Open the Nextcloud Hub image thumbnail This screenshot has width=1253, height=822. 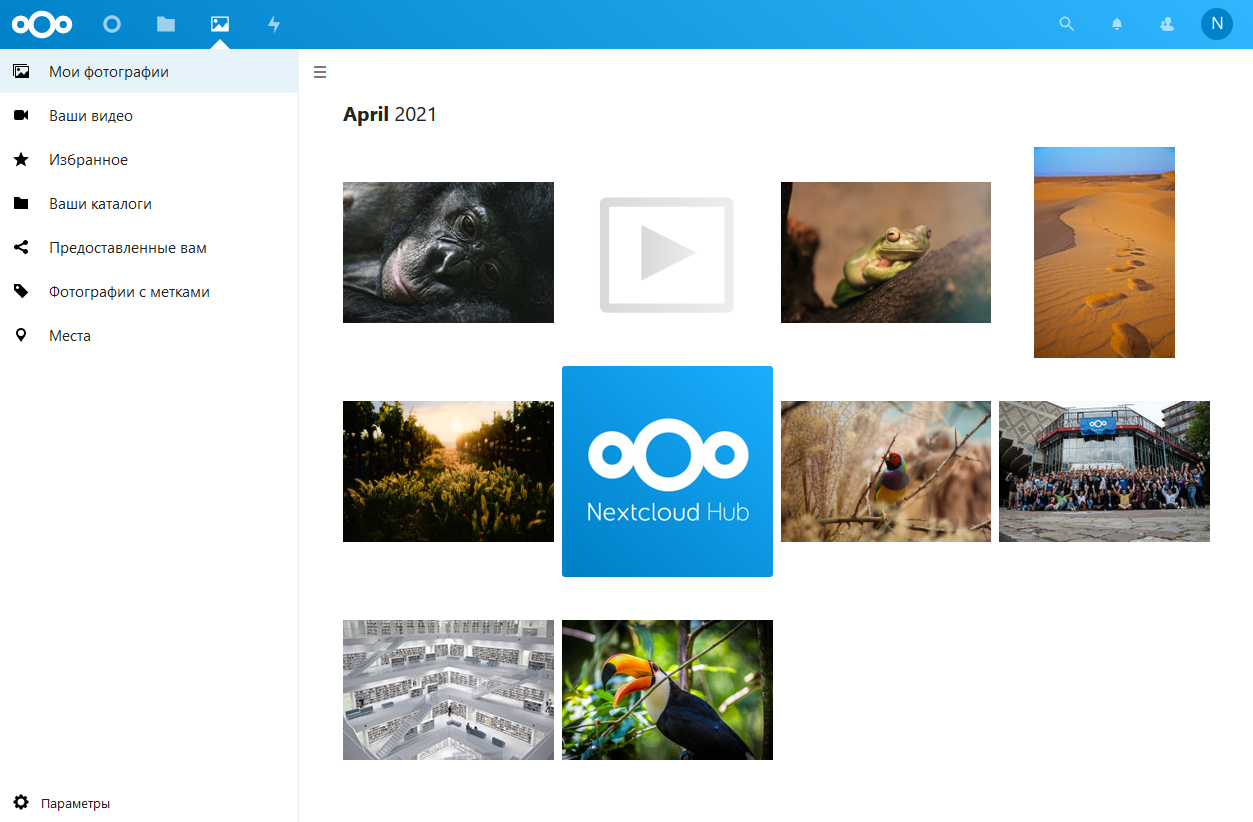tap(667, 471)
